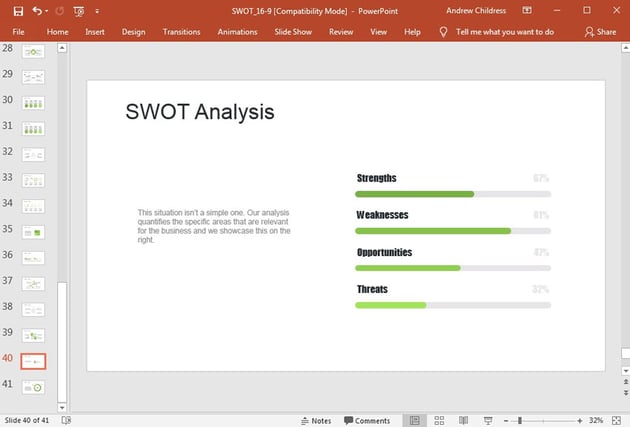Click the 32% zoom level
Viewport: 630px width, 427px height.
(596, 421)
